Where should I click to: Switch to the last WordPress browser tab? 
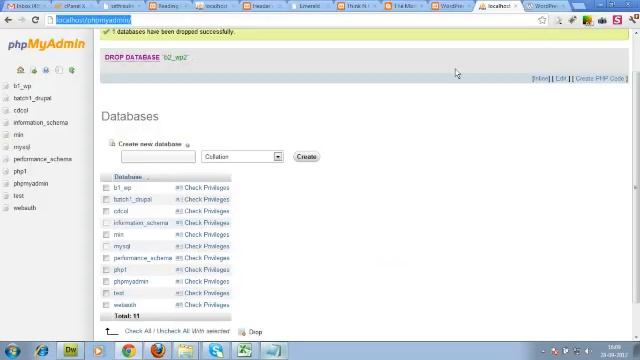click(x=545, y=6)
